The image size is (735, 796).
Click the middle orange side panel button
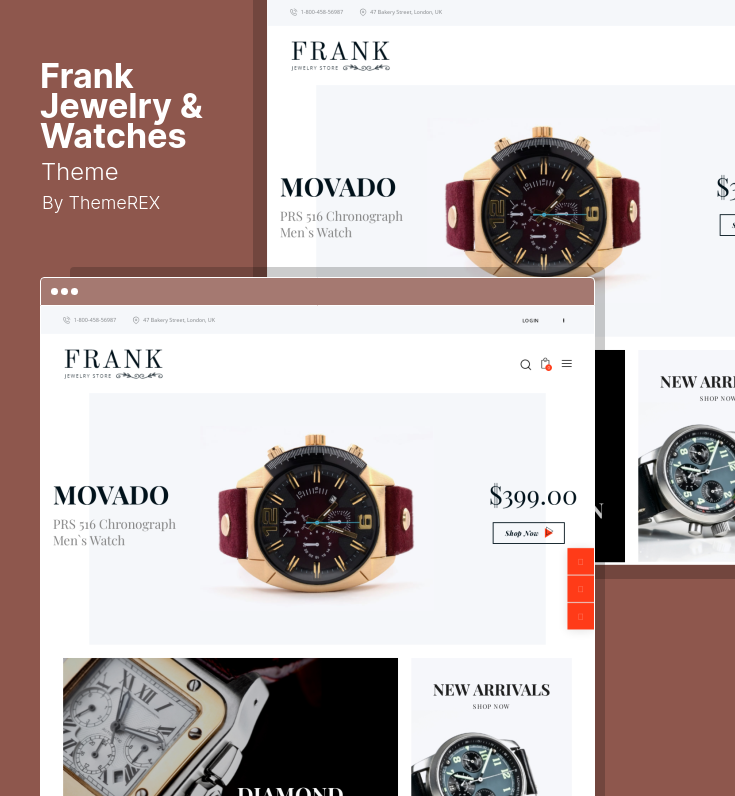pos(580,589)
